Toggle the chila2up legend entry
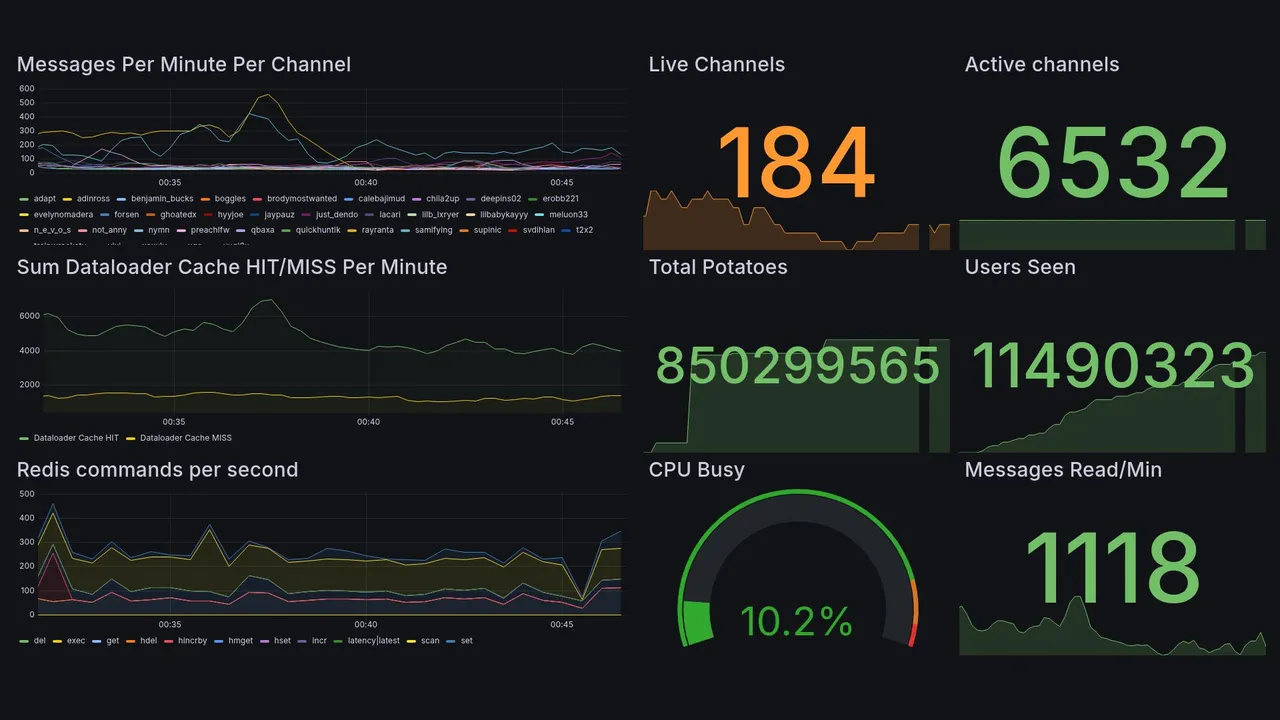The height and width of the screenshot is (720, 1280). (443, 199)
